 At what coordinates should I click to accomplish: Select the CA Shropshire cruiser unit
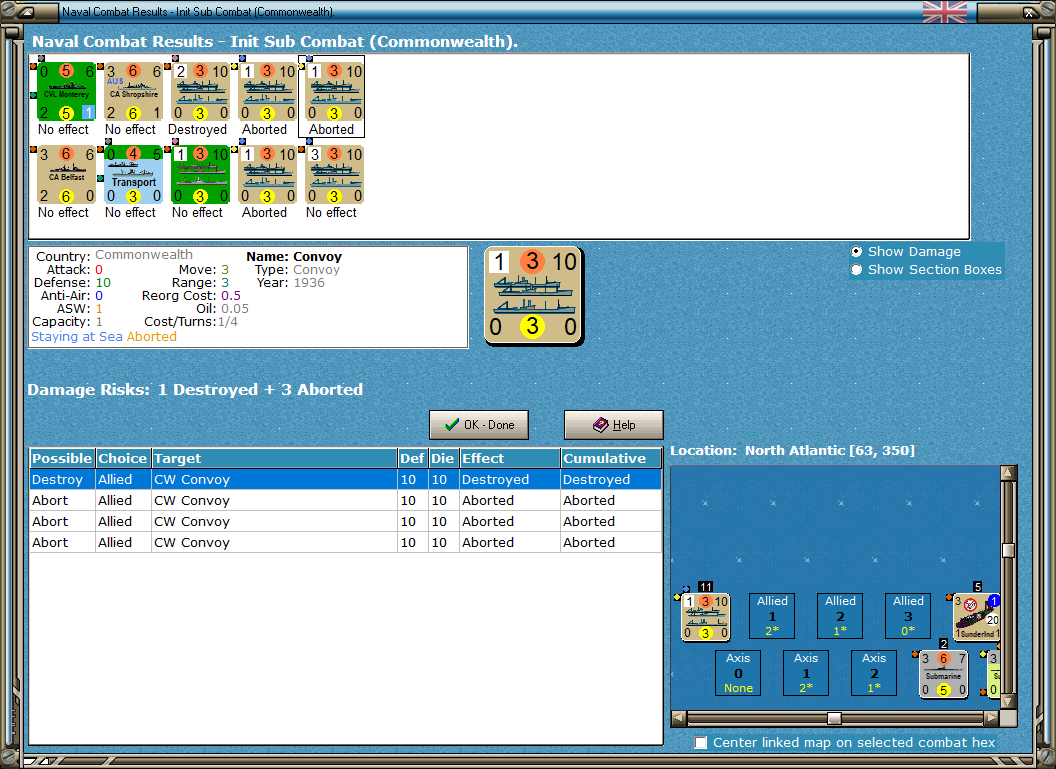point(133,92)
